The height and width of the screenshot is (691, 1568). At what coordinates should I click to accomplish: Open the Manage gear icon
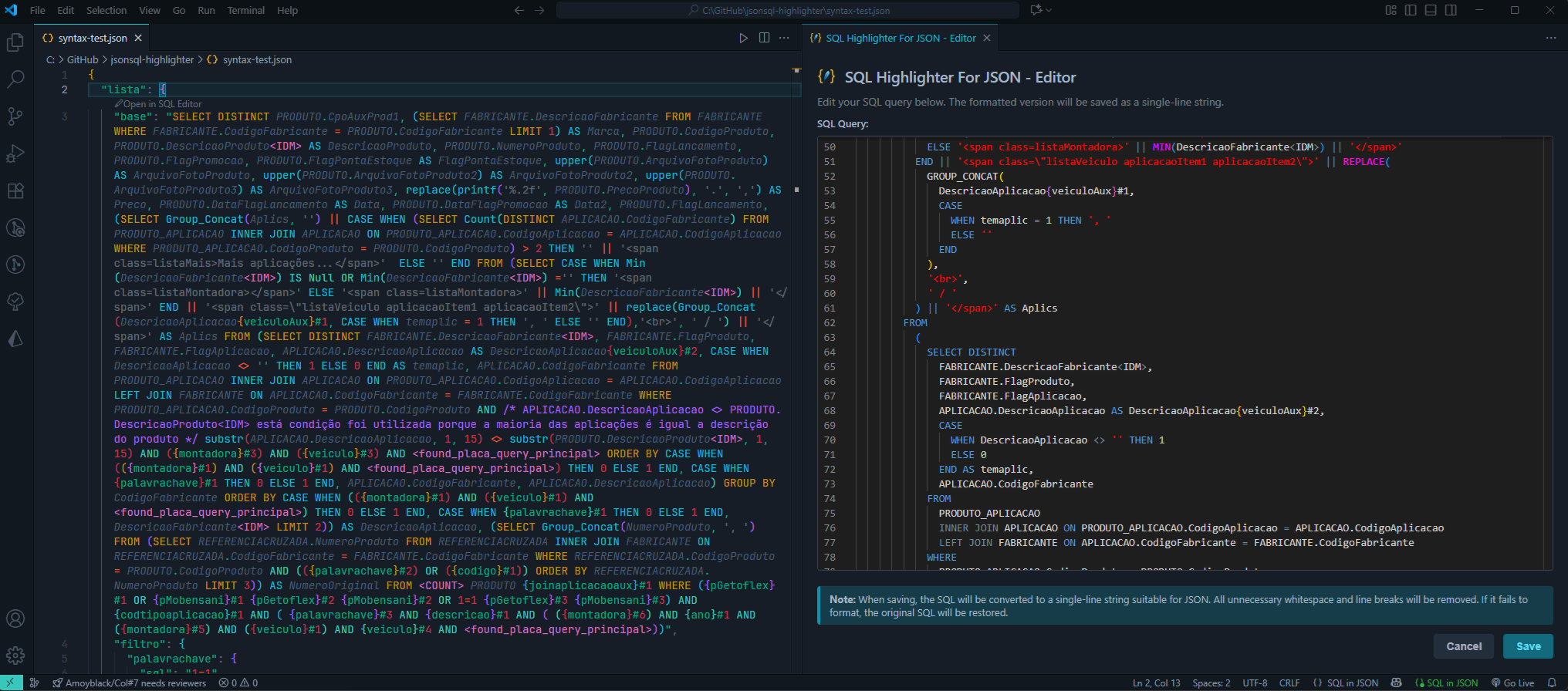15,656
